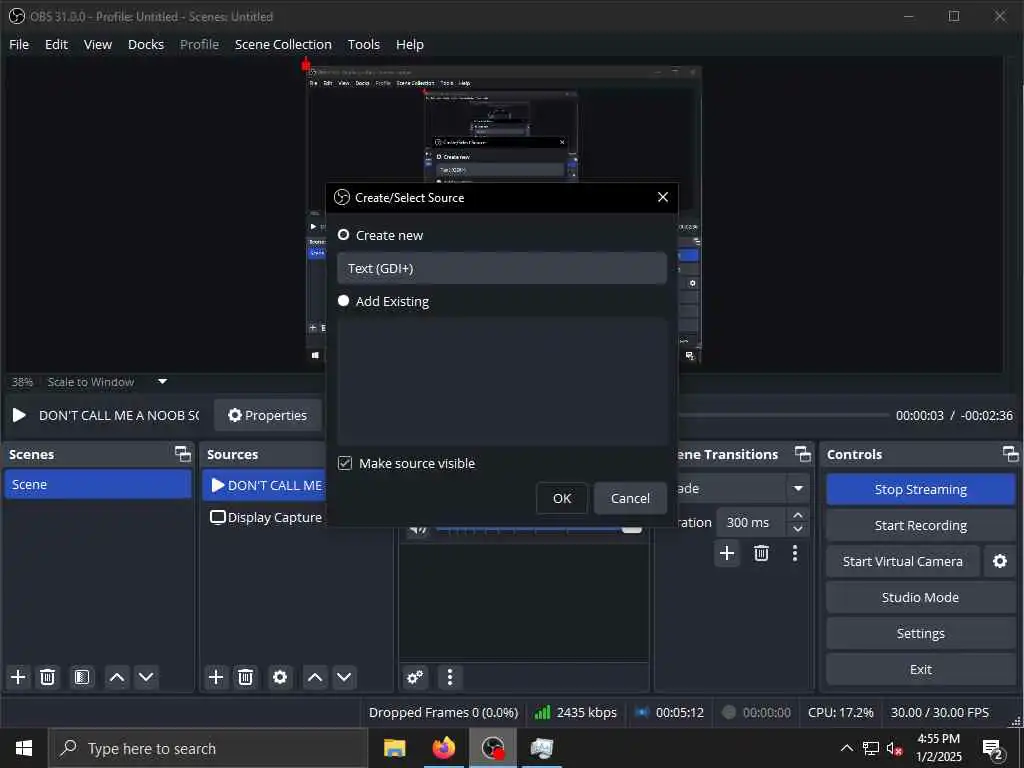Open the Help menu

(409, 44)
